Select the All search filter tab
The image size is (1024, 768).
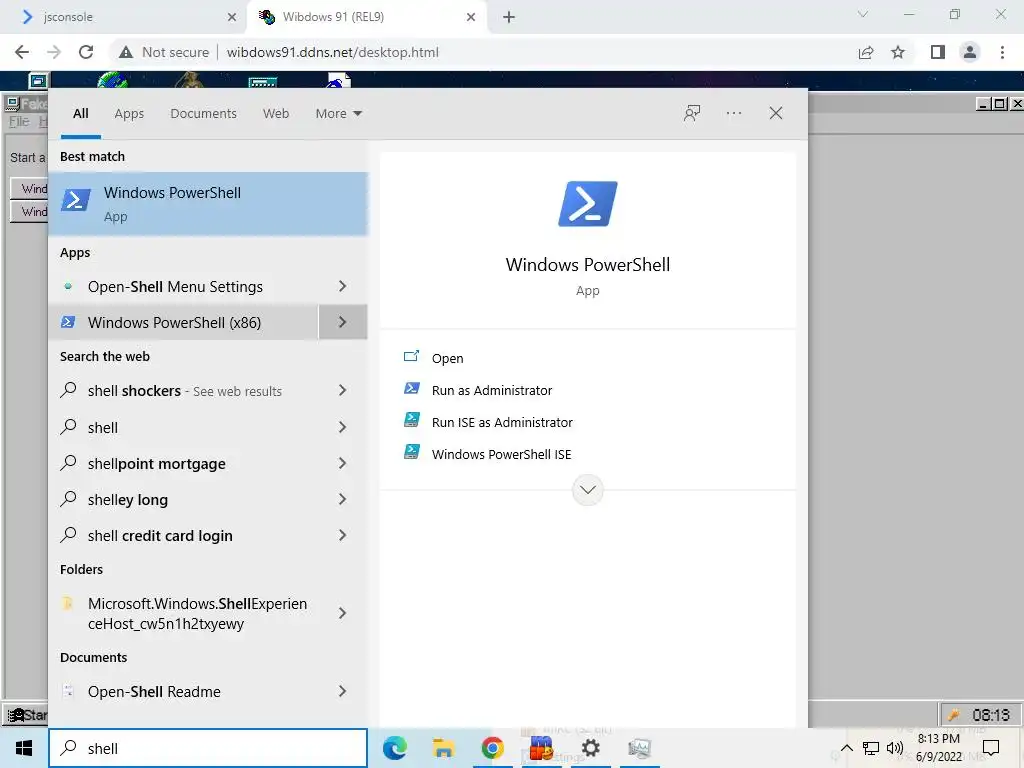(81, 113)
